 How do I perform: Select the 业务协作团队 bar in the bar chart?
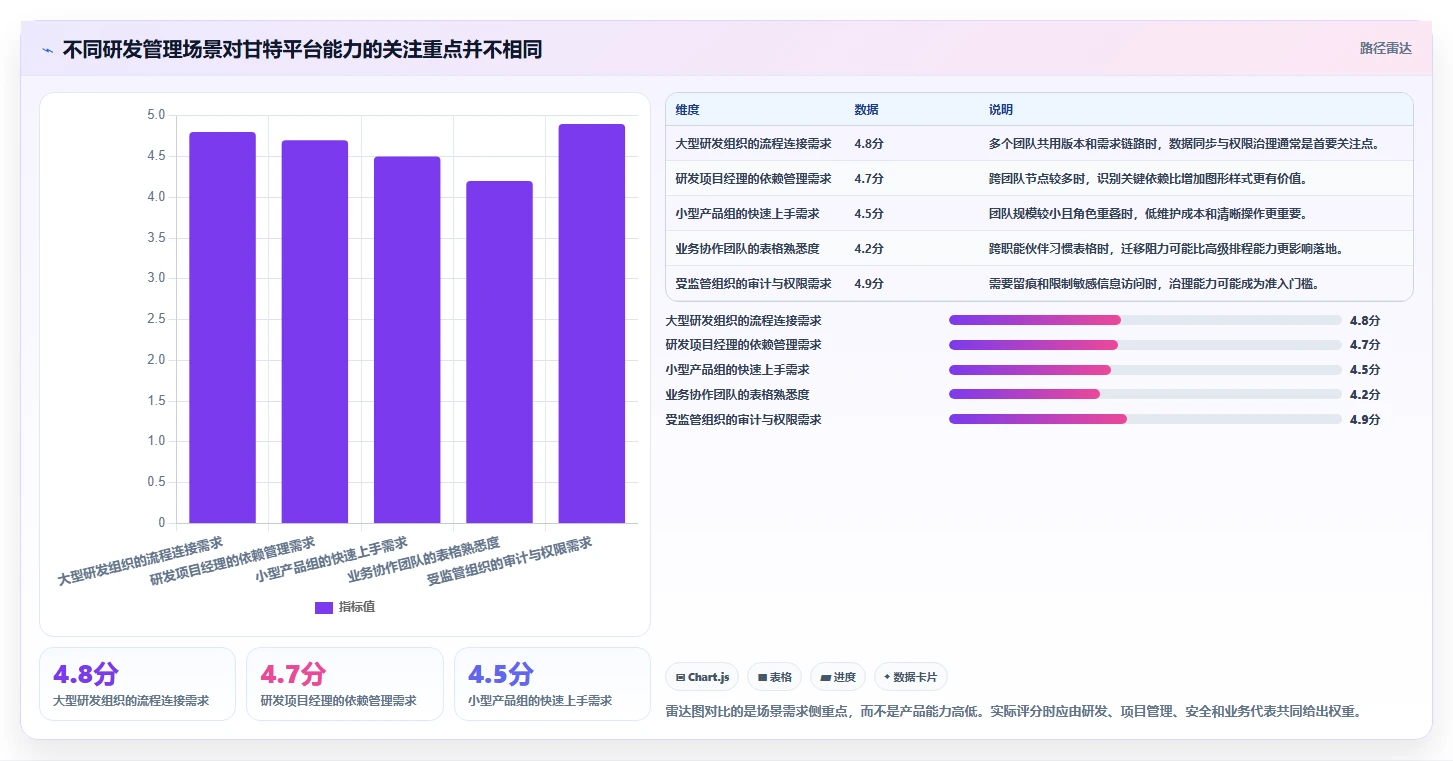499,352
